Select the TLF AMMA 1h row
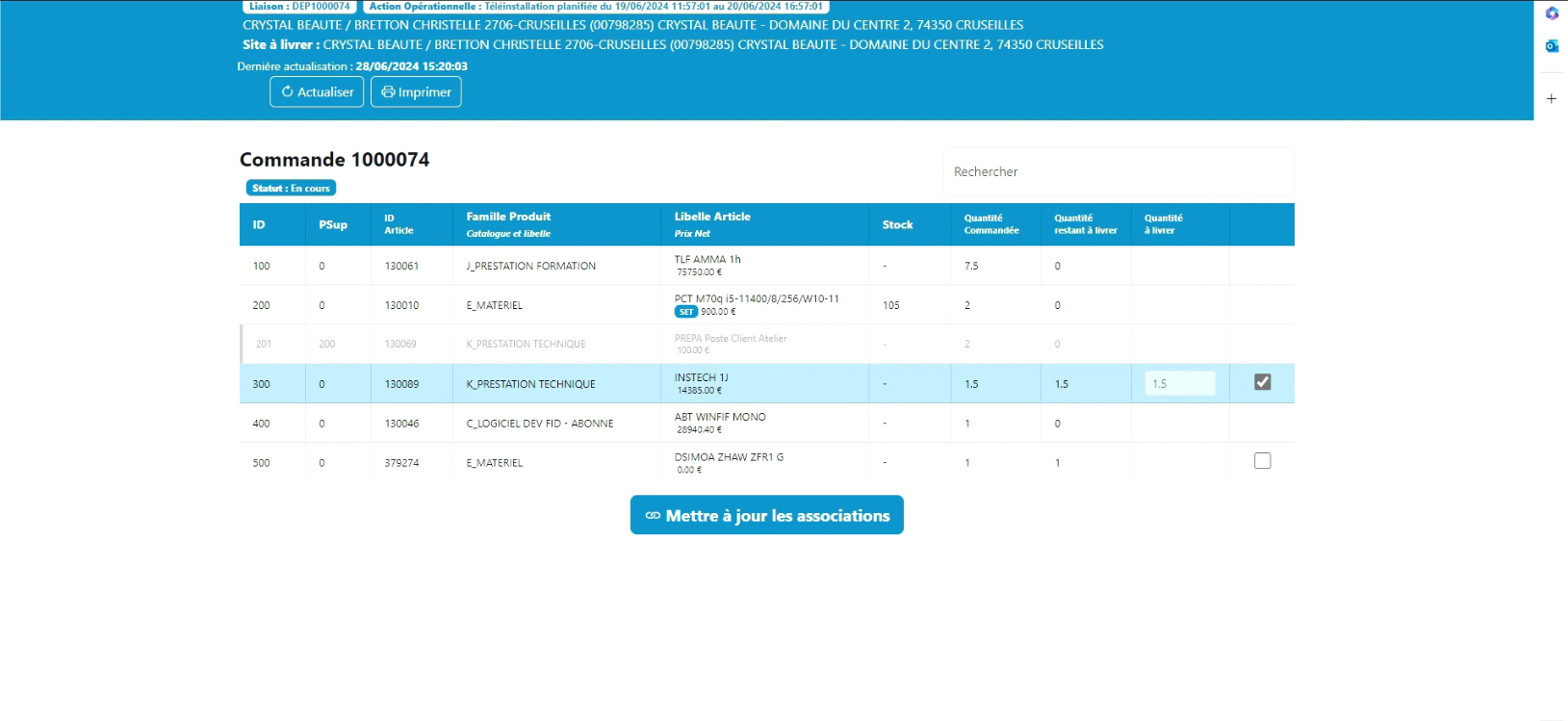 click(x=707, y=260)
